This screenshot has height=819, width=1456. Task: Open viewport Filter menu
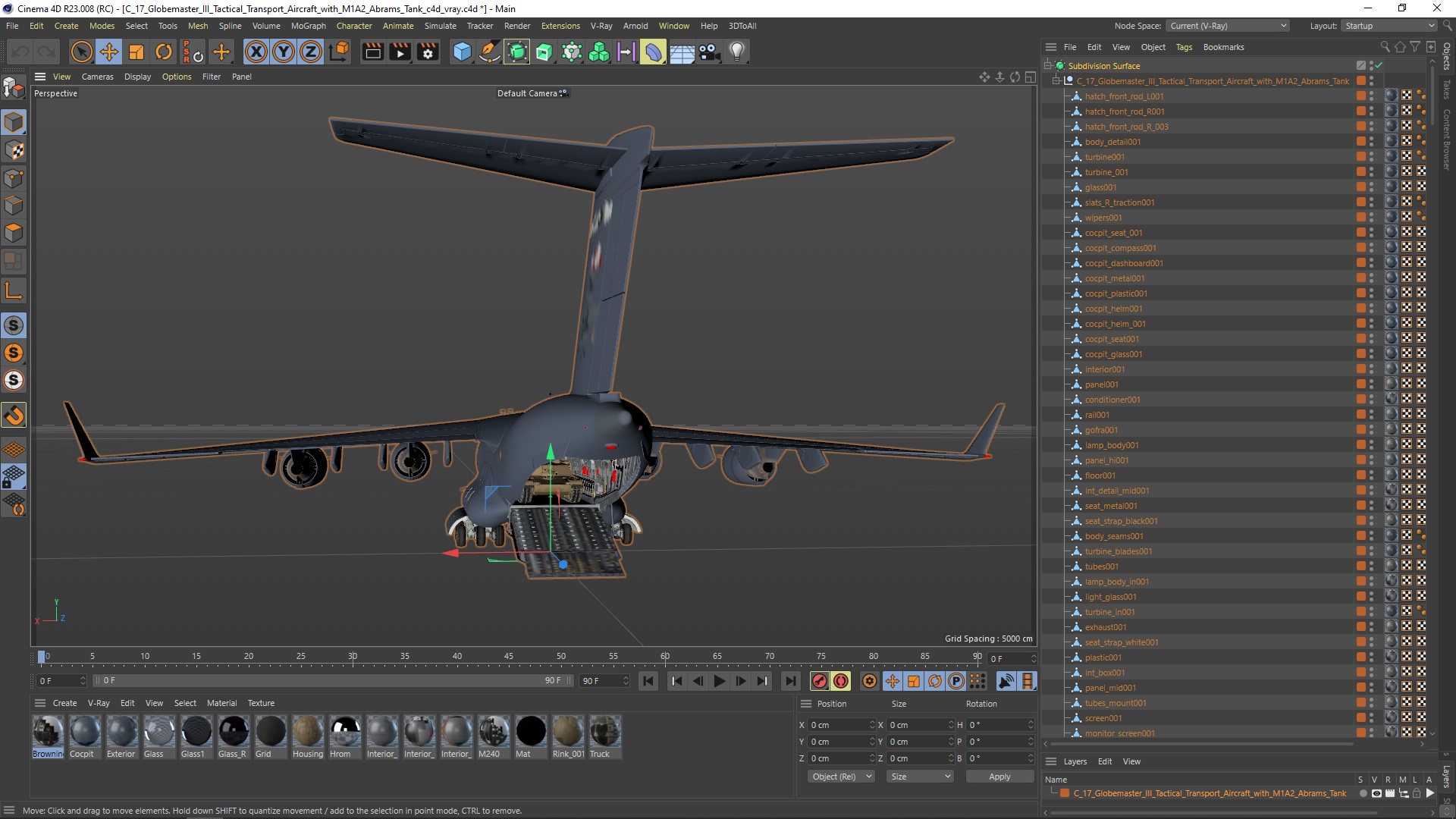[x=212, y=77]
